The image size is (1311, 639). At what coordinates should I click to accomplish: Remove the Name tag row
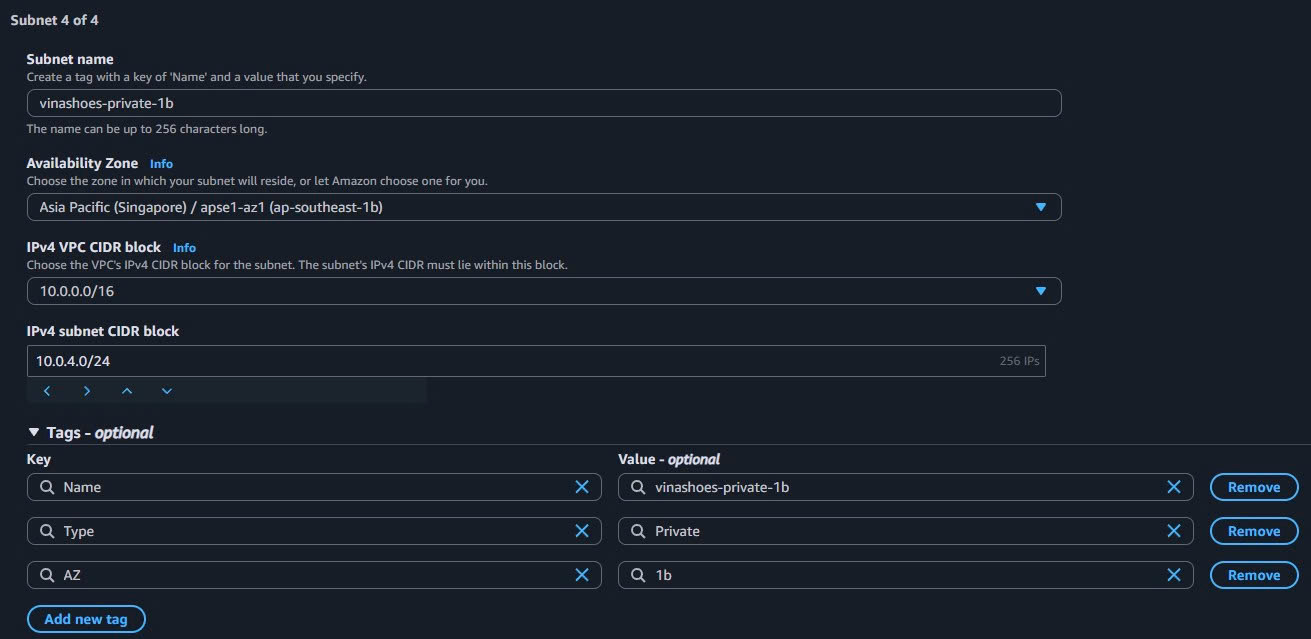[x=1253, y=487]
